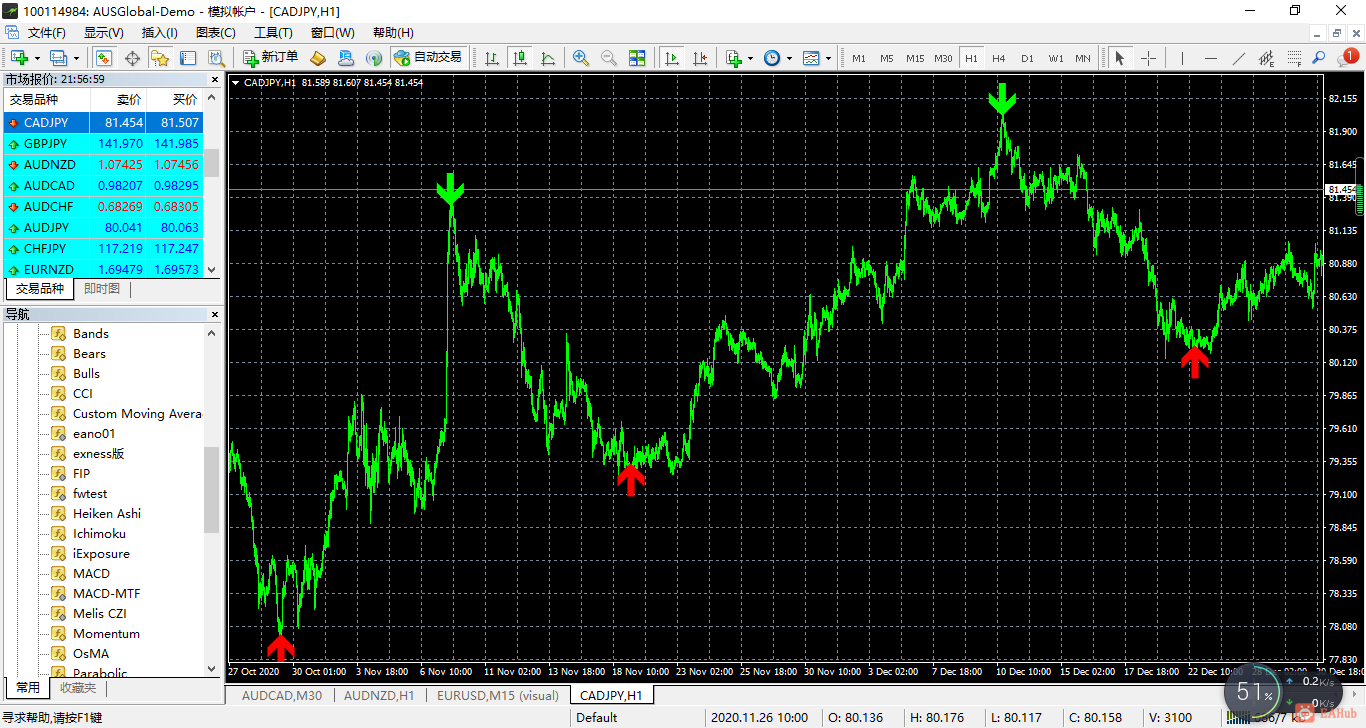Image resolution: width=1366 pixels, height=728 pixels.
Task: Expand the new chart dropdown arrow
Action: coord(36,58)
